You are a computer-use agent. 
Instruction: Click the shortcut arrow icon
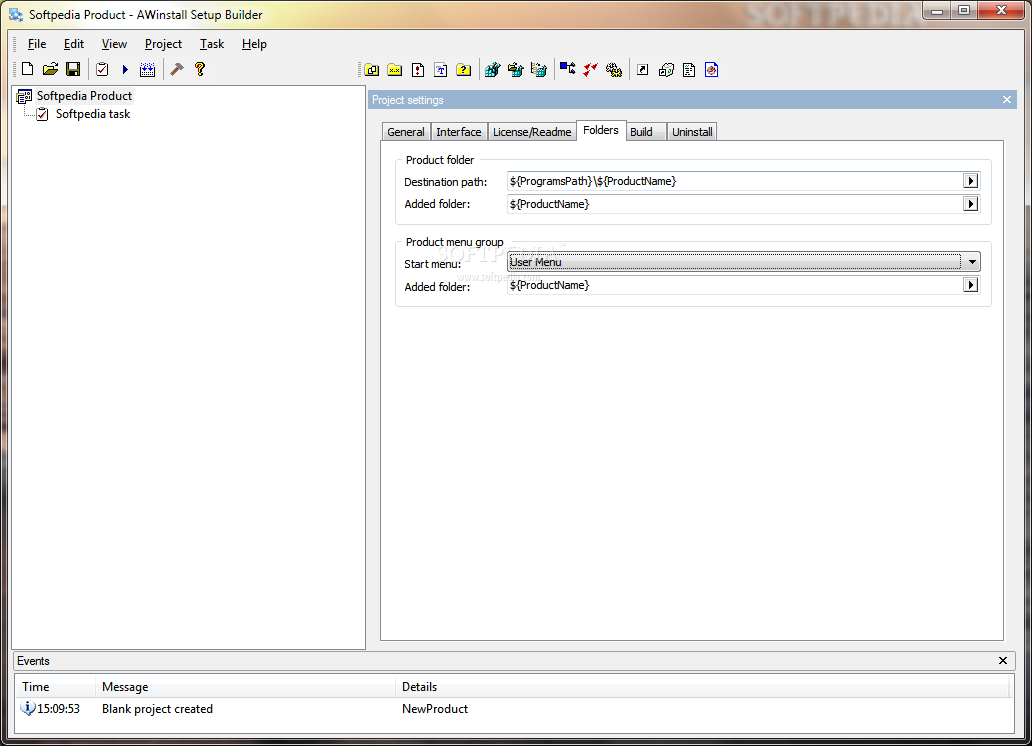click(643, 70)
